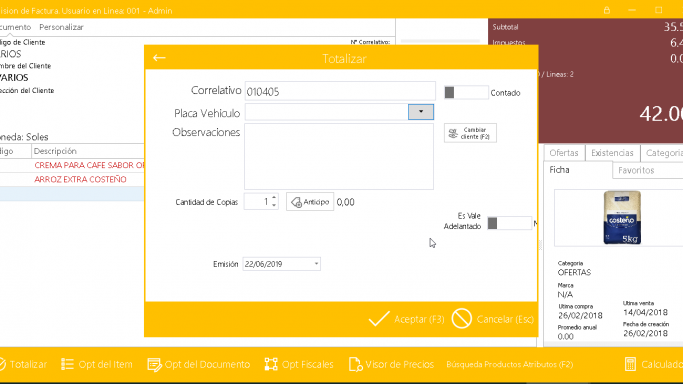Open Opt del Documento icon
683x384 pixels.
point(154,364)
